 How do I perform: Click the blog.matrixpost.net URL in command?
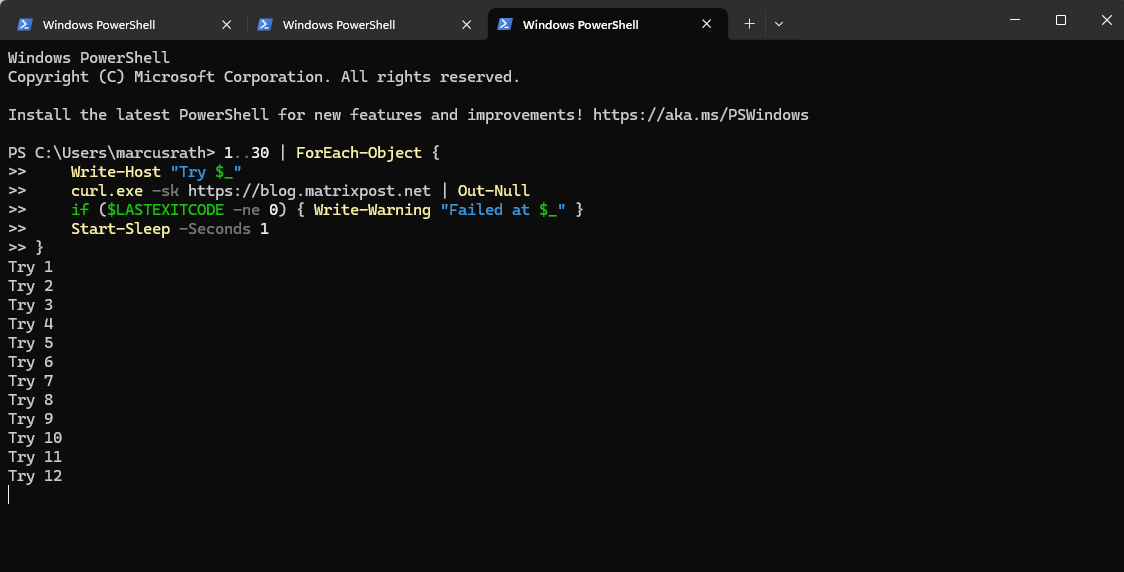(x=309, y=191)
